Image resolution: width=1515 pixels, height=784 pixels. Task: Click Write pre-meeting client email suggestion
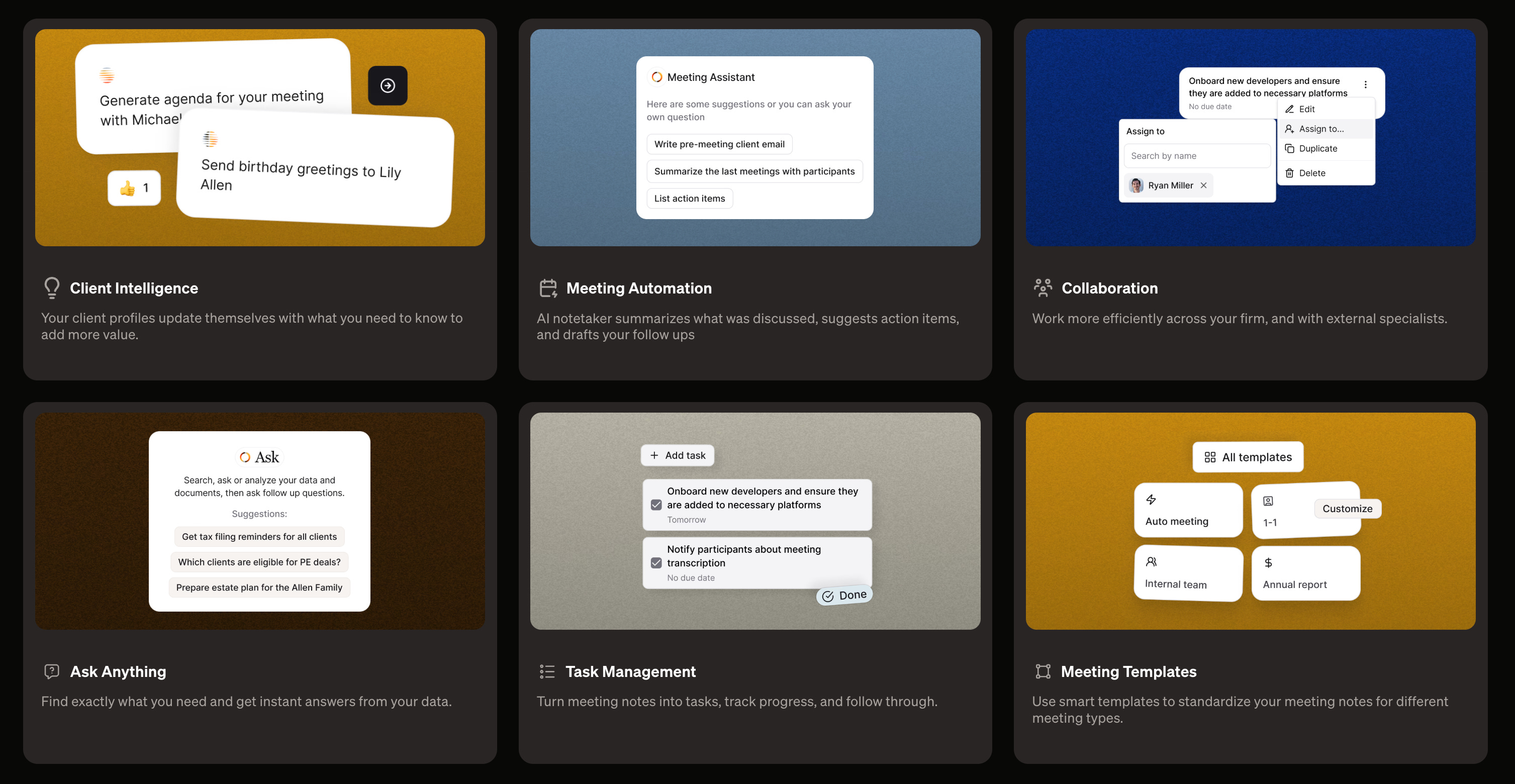(719, 144)
